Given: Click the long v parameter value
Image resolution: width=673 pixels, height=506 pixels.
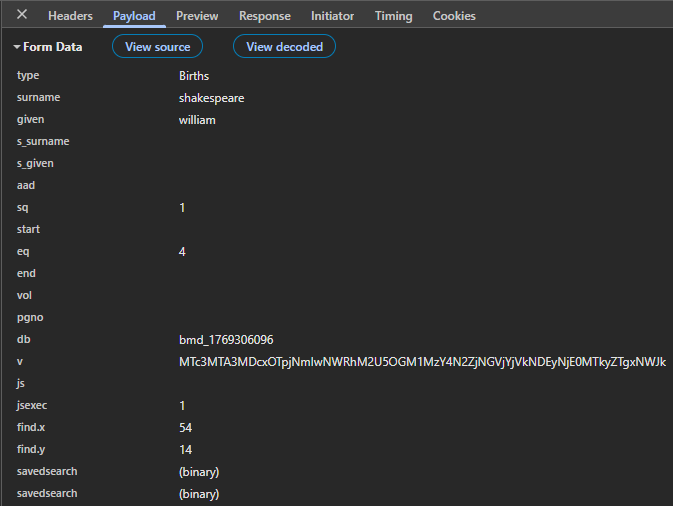Looking at the screenshot, I should tap(421, 362).
